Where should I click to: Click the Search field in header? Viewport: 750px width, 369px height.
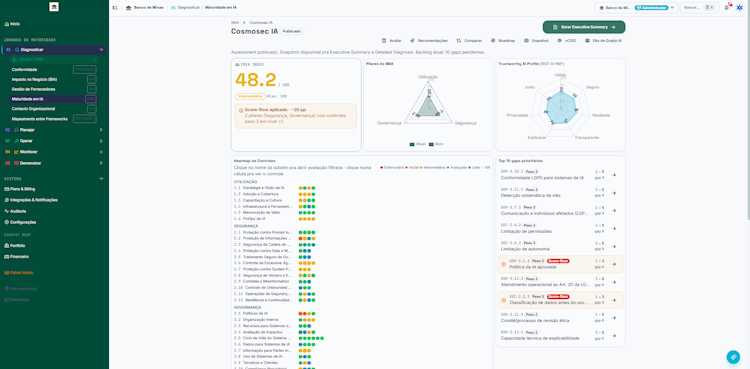(x=699, y=8)
